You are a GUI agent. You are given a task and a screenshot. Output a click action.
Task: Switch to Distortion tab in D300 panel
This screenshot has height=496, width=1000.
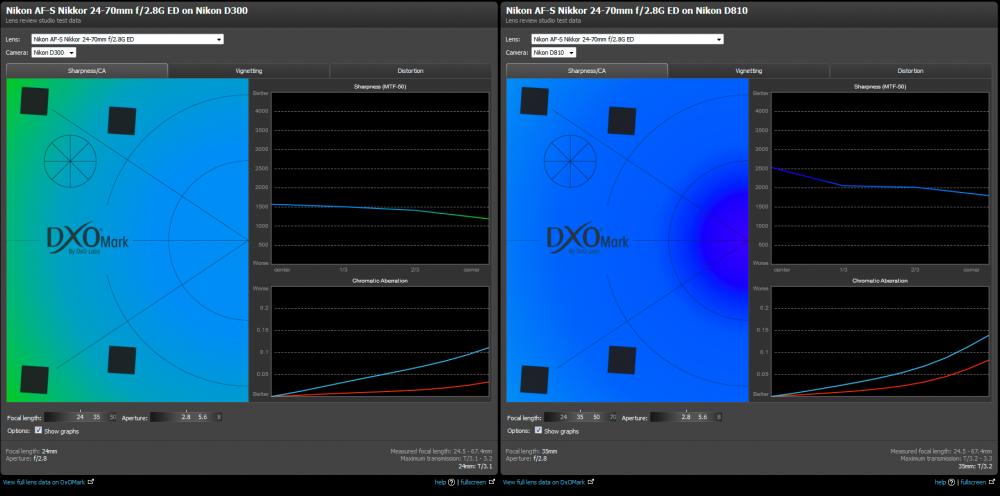pyautogui.click(x=410, y=71)
